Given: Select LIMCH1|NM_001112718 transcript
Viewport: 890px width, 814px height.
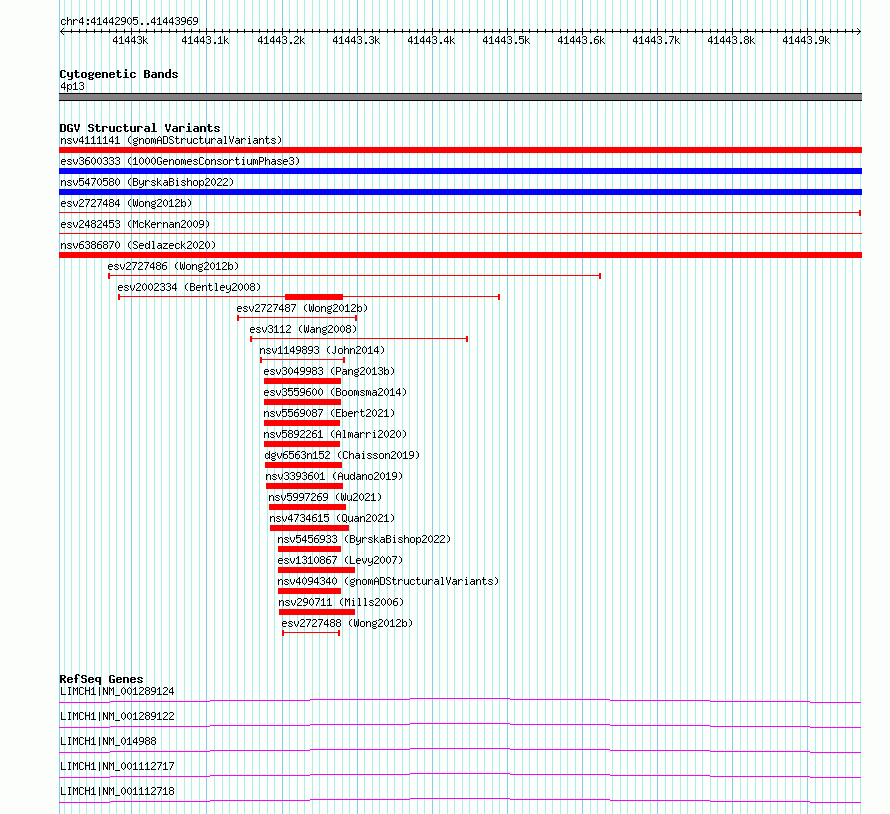Looking at the screenshot, I should (117, 791).
